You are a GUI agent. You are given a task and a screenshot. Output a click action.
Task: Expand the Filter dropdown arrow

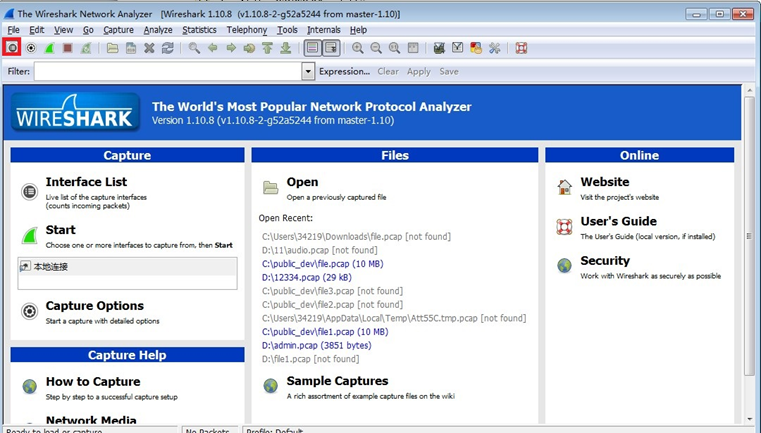pyautogui.click(x=309, y=72)
